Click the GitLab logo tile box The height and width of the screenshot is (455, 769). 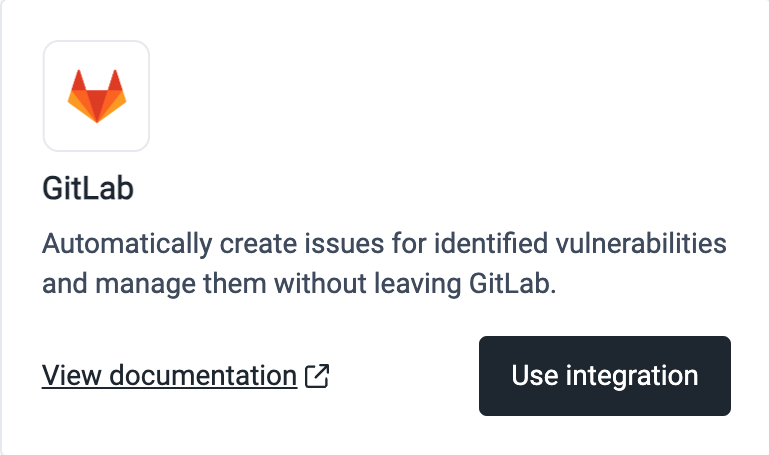pos(96,95)
